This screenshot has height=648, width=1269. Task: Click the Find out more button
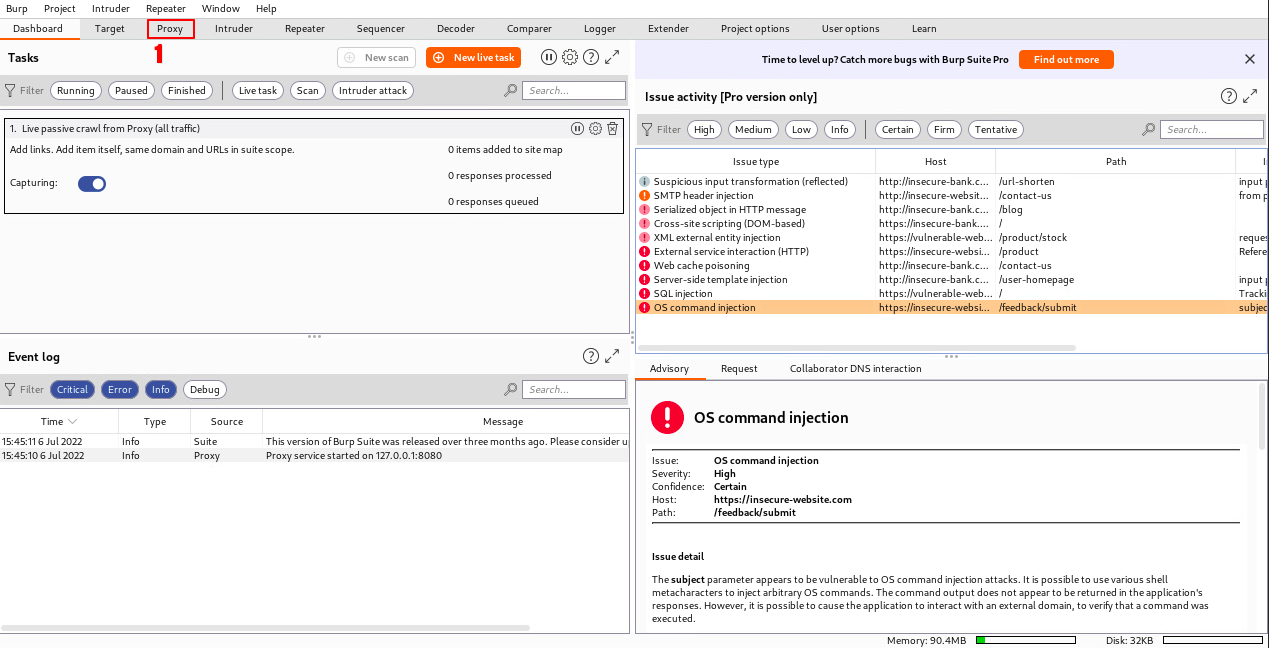[x=1066, y=60]
